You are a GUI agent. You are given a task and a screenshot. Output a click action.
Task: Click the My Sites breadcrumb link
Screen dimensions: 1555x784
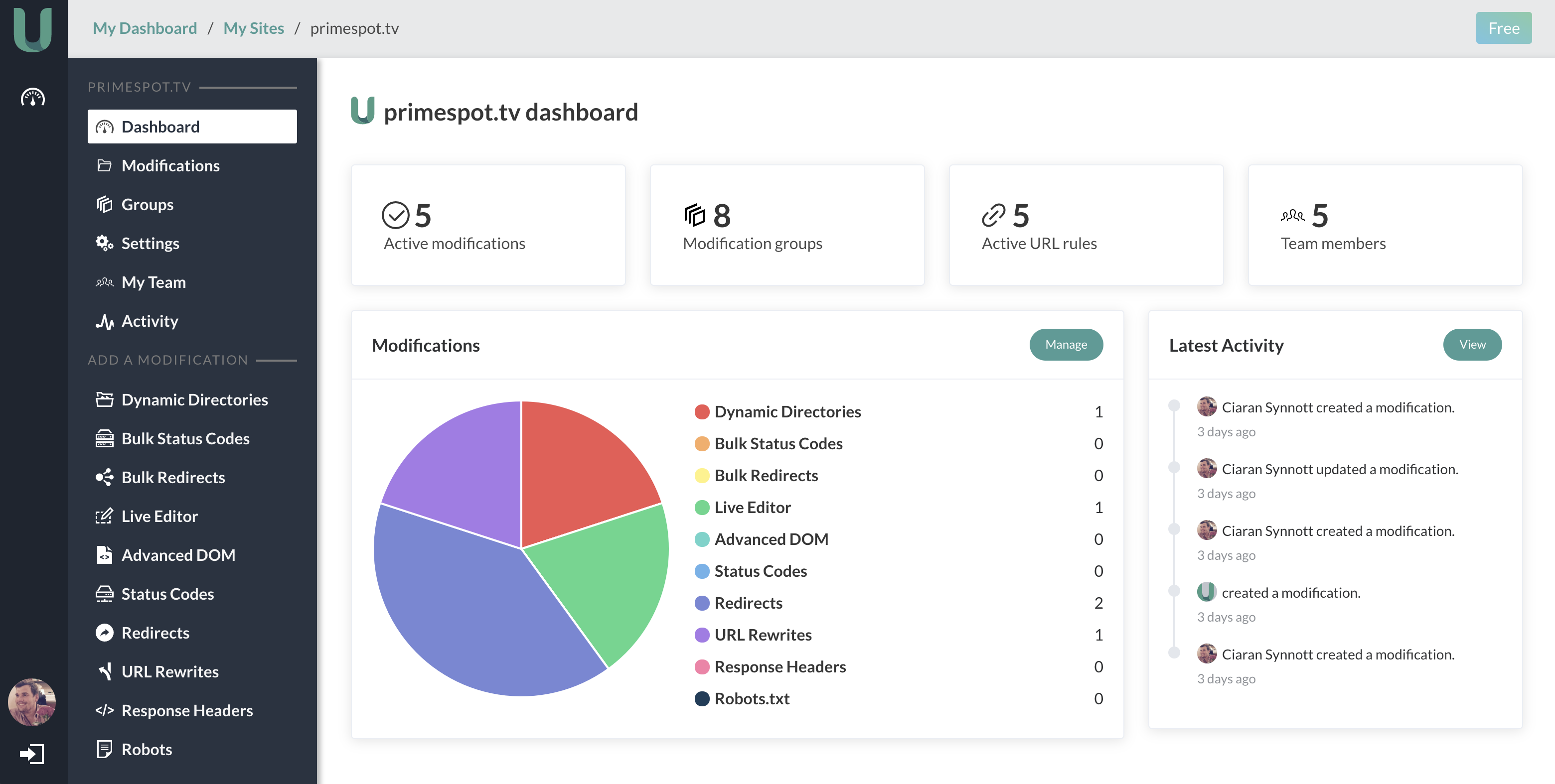pos(254,28)
